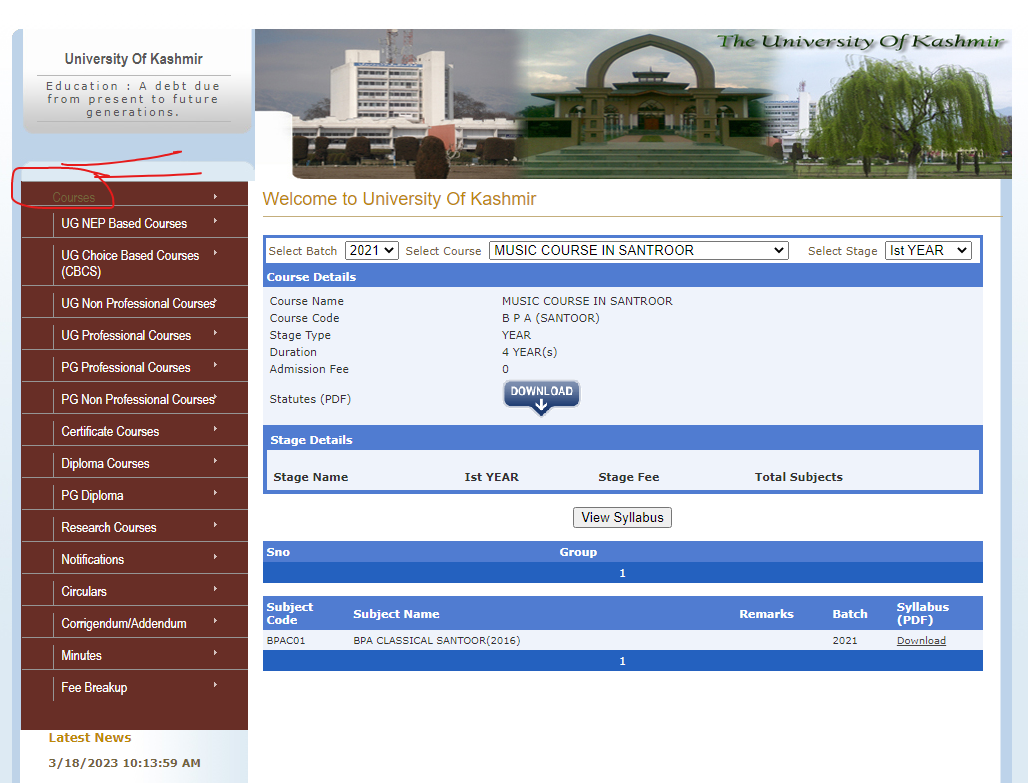Expand arrow beside Diploma Courses
This screenshot has width=1028, height=783.
click(x=215, y=461)
